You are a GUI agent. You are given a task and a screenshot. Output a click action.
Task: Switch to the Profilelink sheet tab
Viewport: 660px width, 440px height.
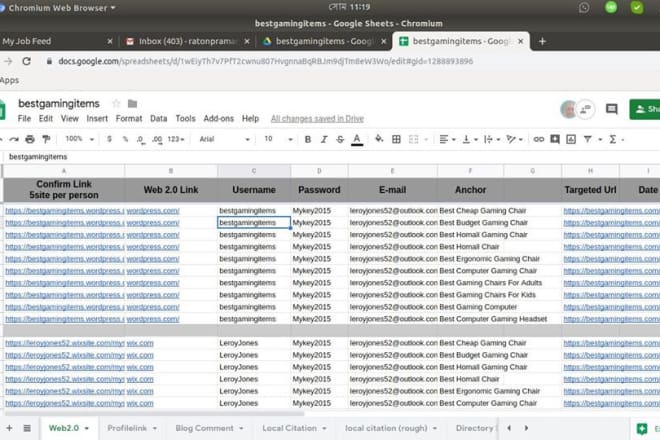tap(127, 428)
